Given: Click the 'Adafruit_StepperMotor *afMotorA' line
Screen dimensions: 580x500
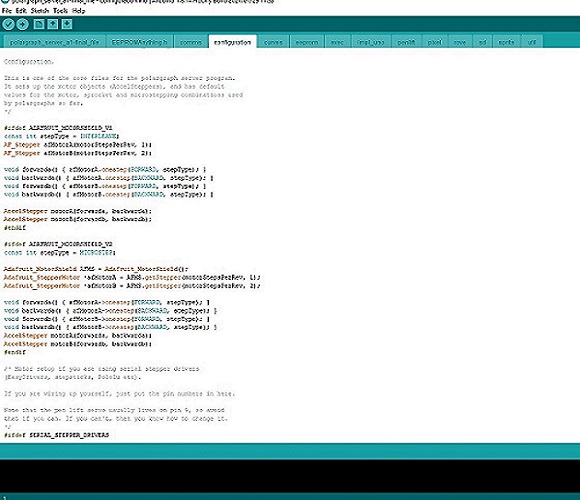Looking at the screenshot, I should click(x=132, y=277).
